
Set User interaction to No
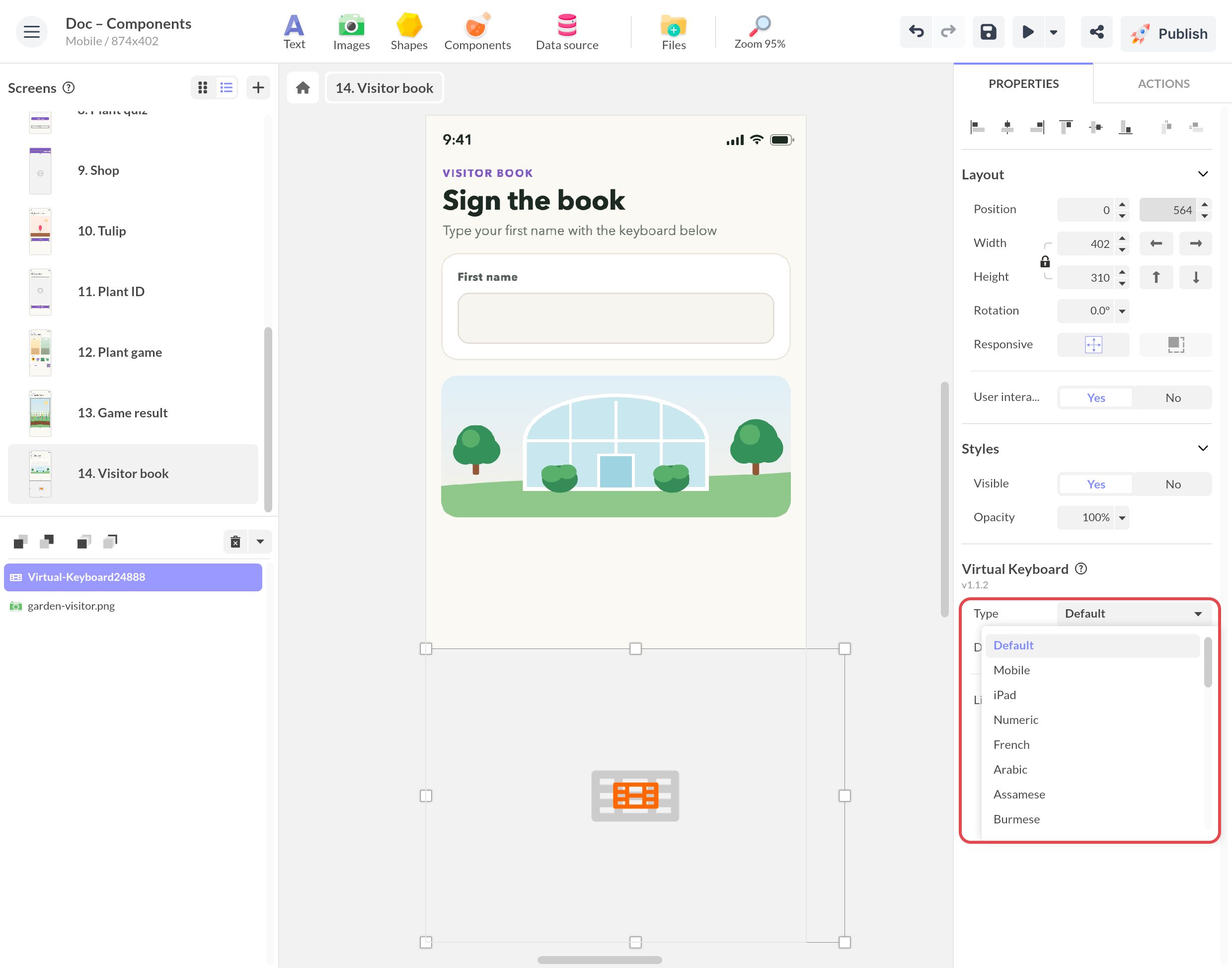point(1172,398)
